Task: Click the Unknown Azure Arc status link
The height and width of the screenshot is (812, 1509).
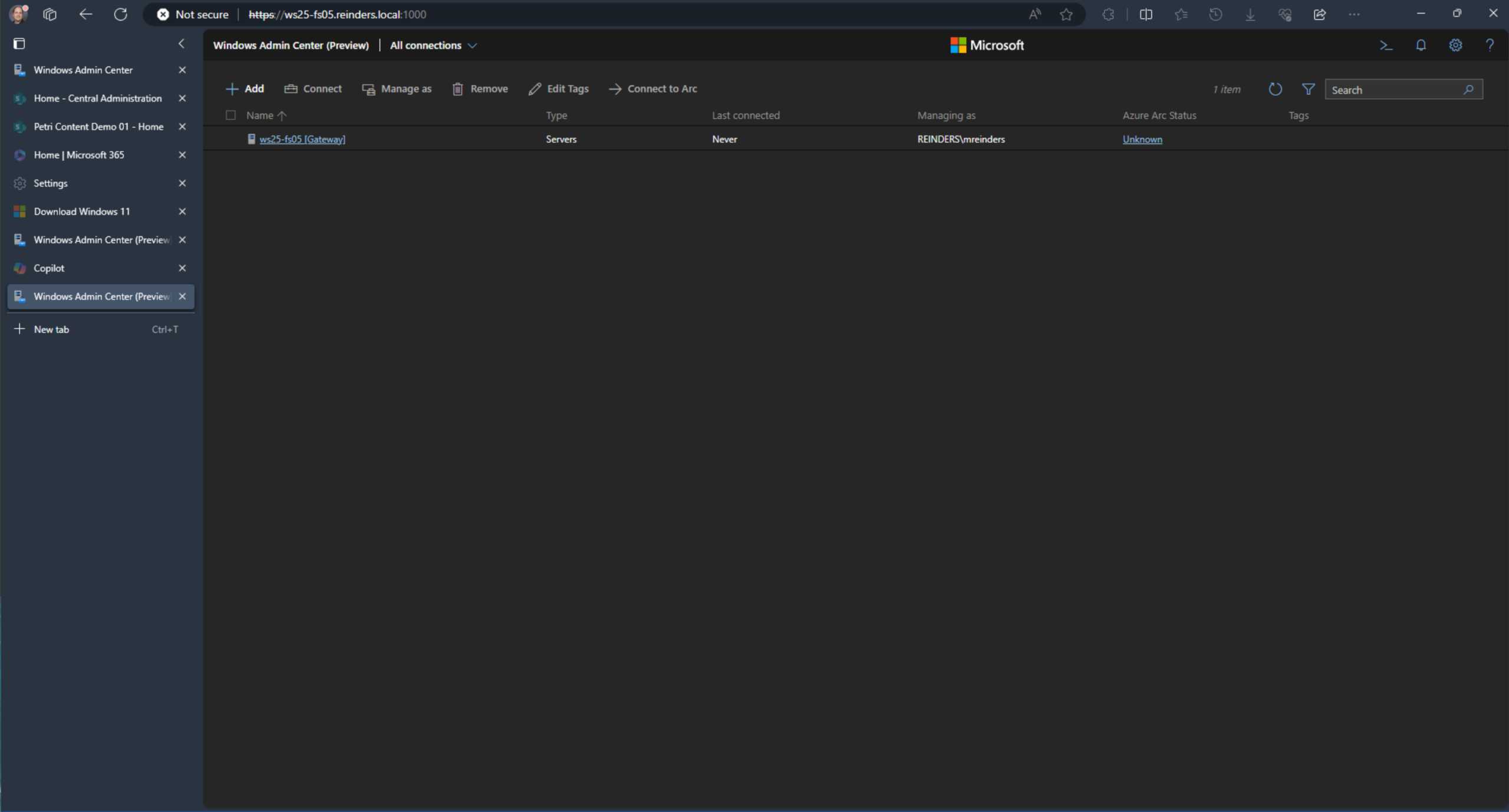Action: coord(1142,140)
